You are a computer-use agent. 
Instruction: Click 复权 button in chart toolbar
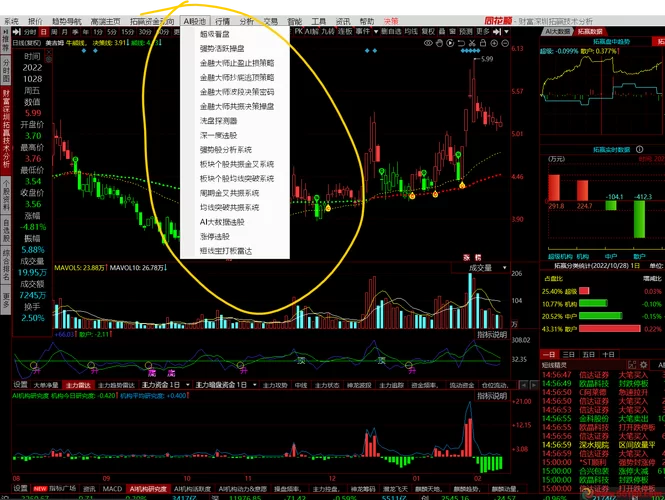click(x=428, y=32)
